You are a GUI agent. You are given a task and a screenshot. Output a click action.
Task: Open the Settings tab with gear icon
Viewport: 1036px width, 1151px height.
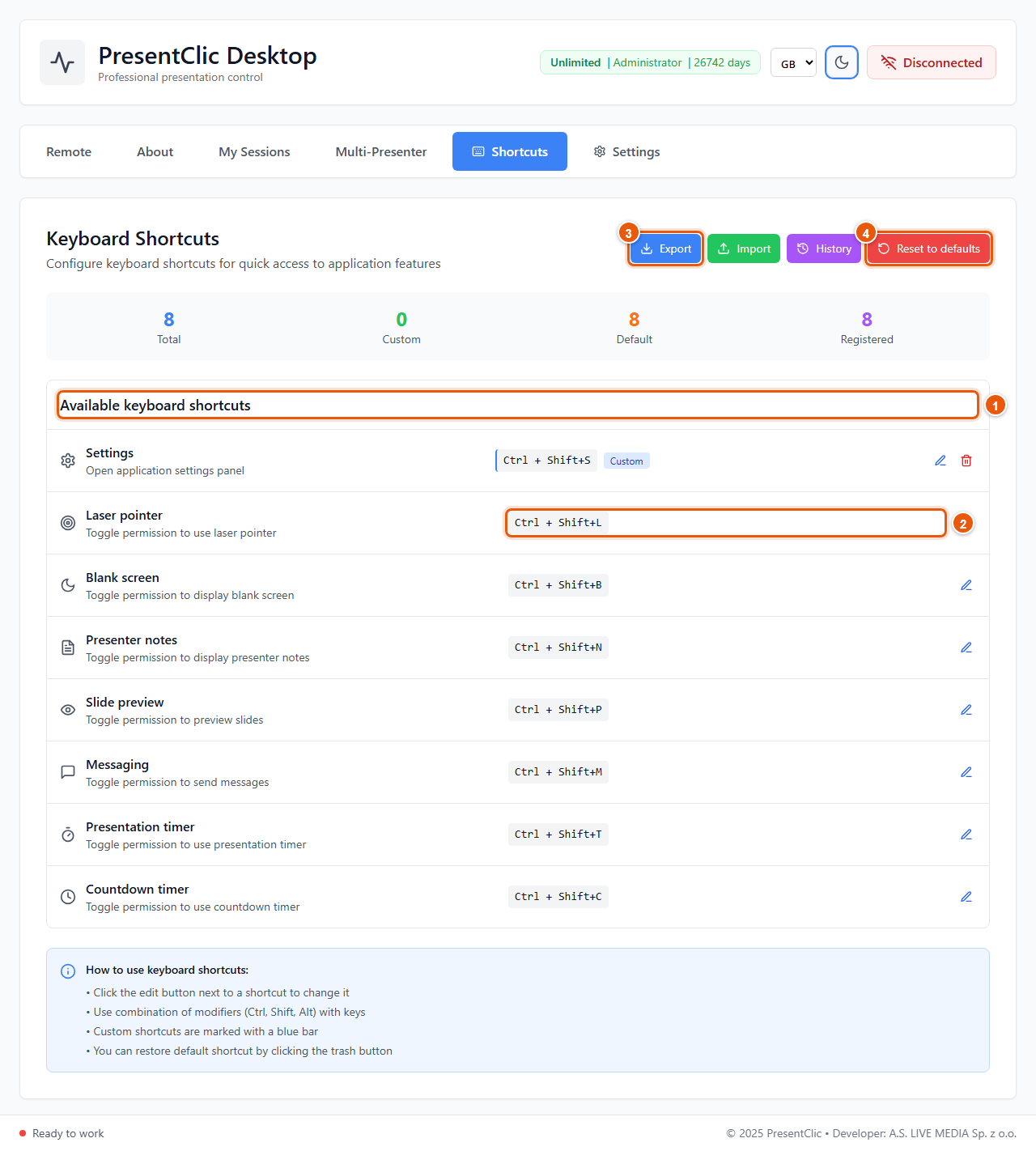pyautogui.click(x=626, y=151)
